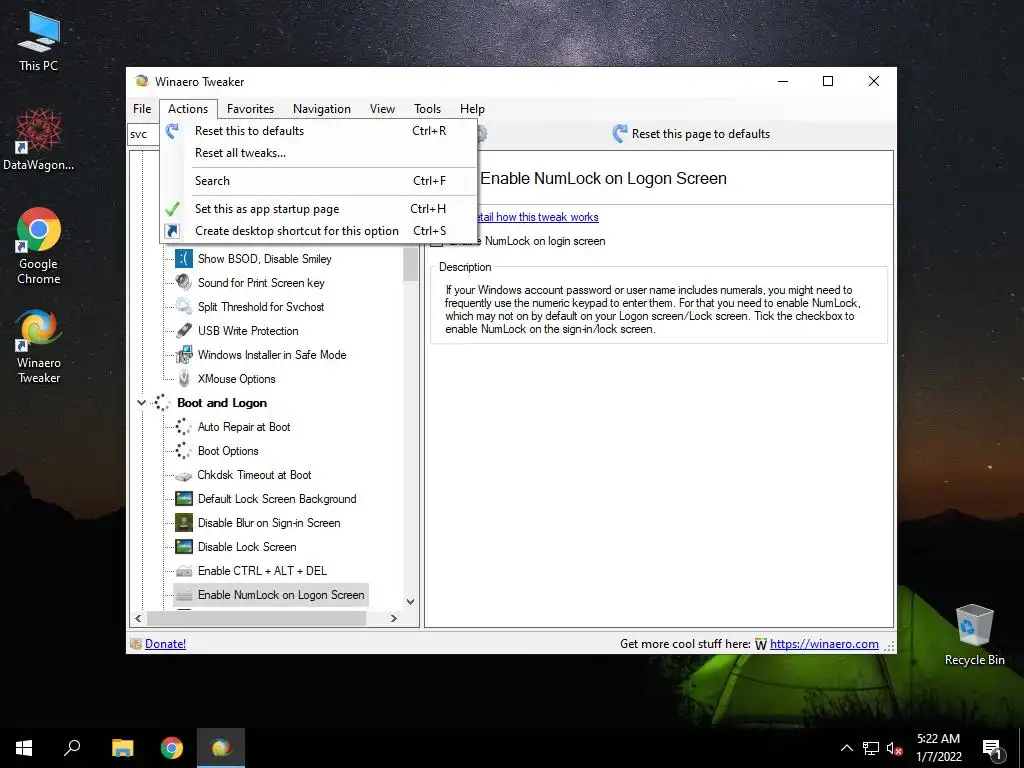Click the DataWagon desktop shortcut icon
This screenshot has height=768, width=1024.
[x=39, y=131]
